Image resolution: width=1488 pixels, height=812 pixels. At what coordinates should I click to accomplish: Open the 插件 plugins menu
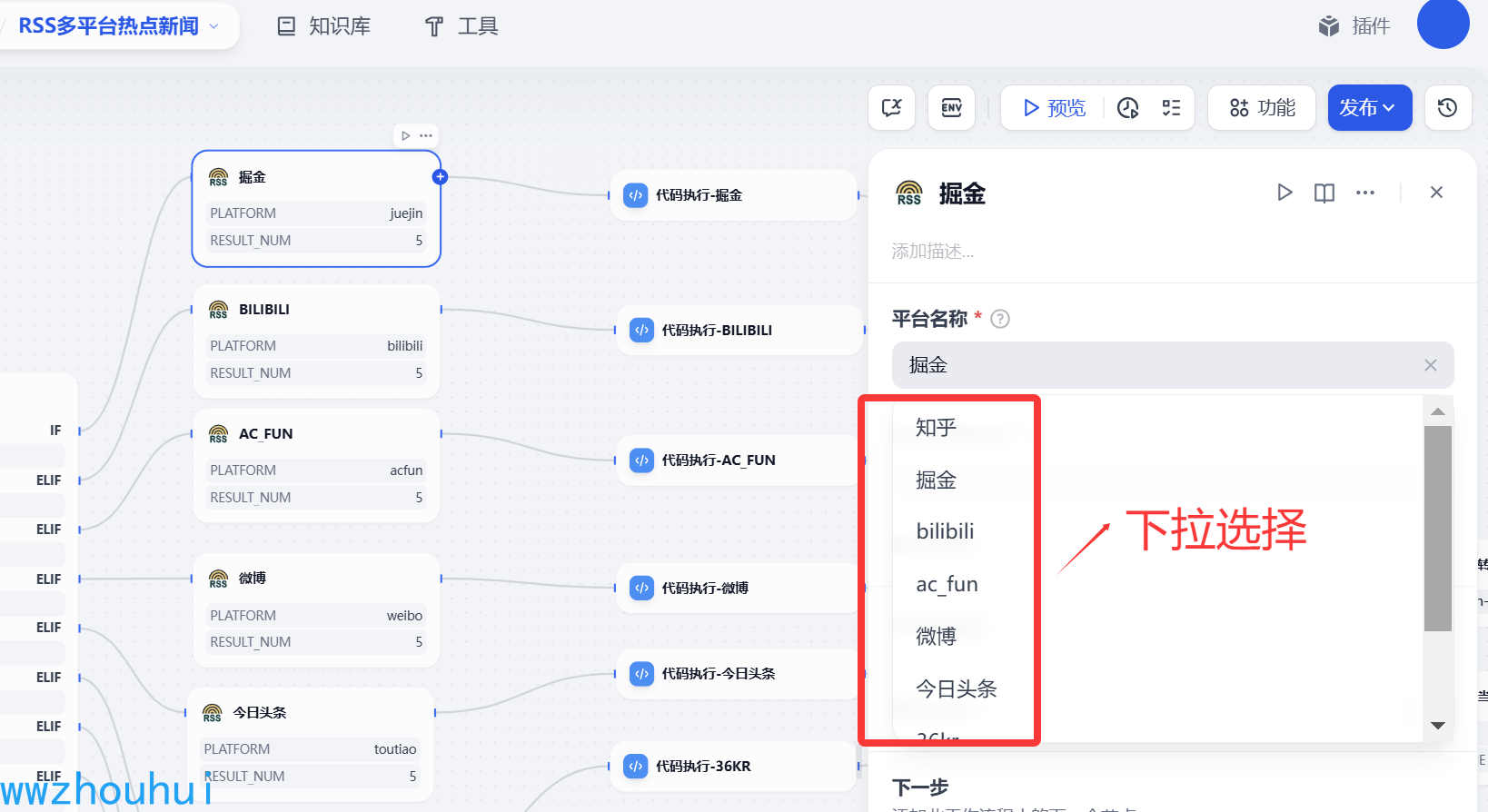(x=1354, y=26)
